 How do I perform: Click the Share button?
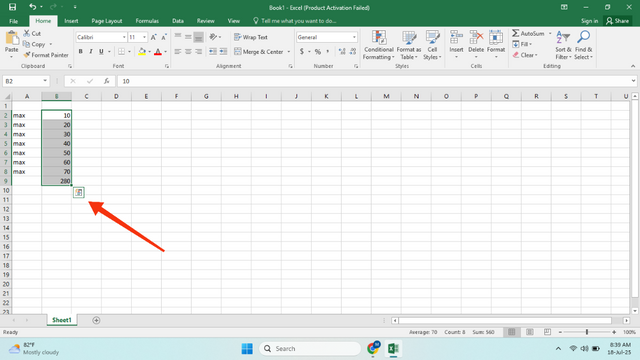(x=618, y=21)
